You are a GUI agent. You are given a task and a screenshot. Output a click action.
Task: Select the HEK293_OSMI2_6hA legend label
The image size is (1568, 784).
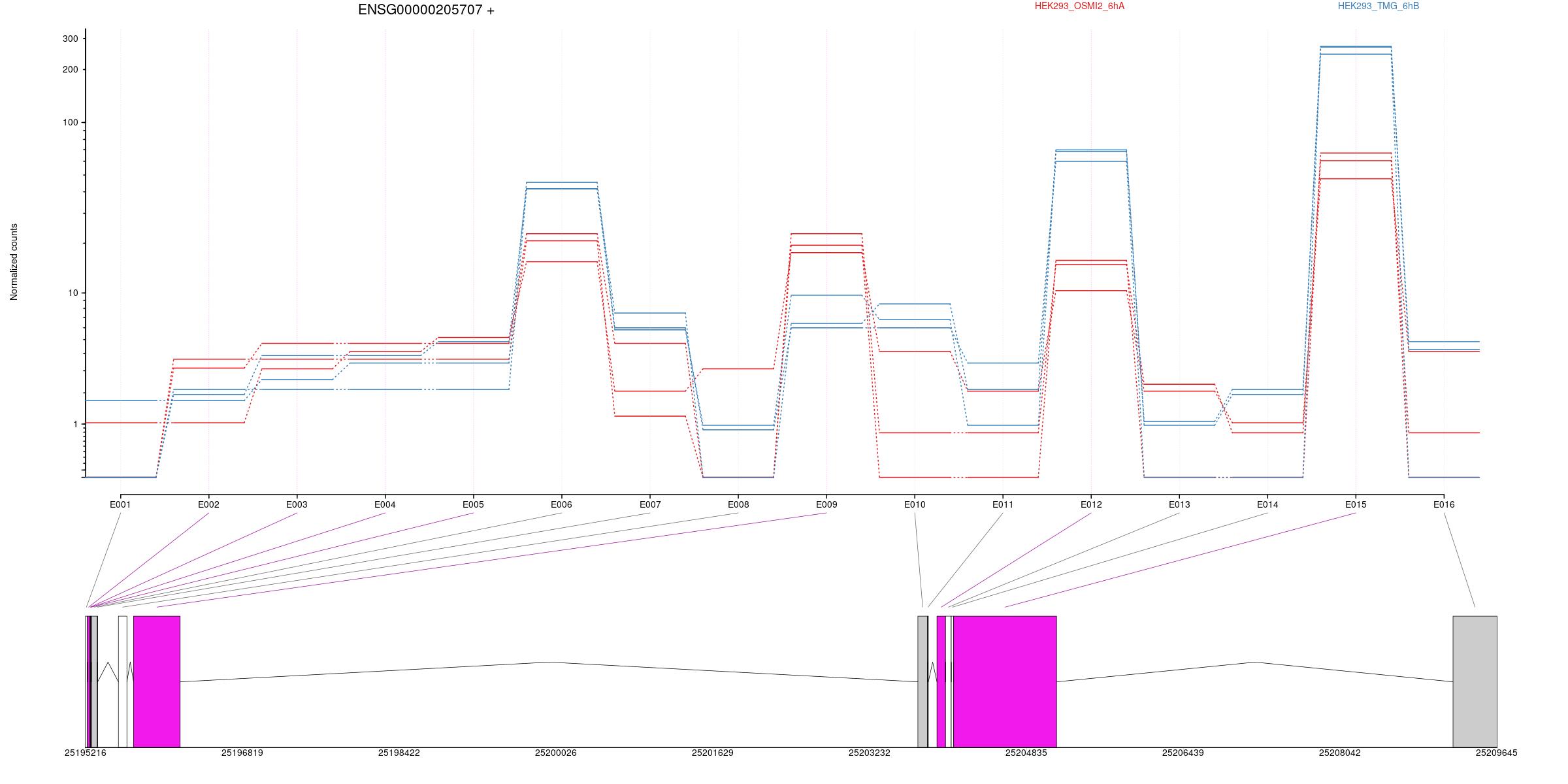pos(1079,6)
